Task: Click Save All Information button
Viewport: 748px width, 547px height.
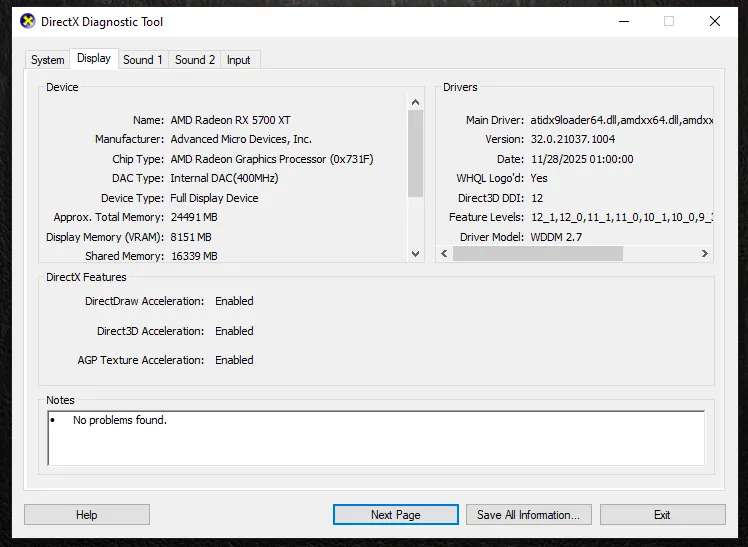Action: pyautogui.click(x=529, y=515)
